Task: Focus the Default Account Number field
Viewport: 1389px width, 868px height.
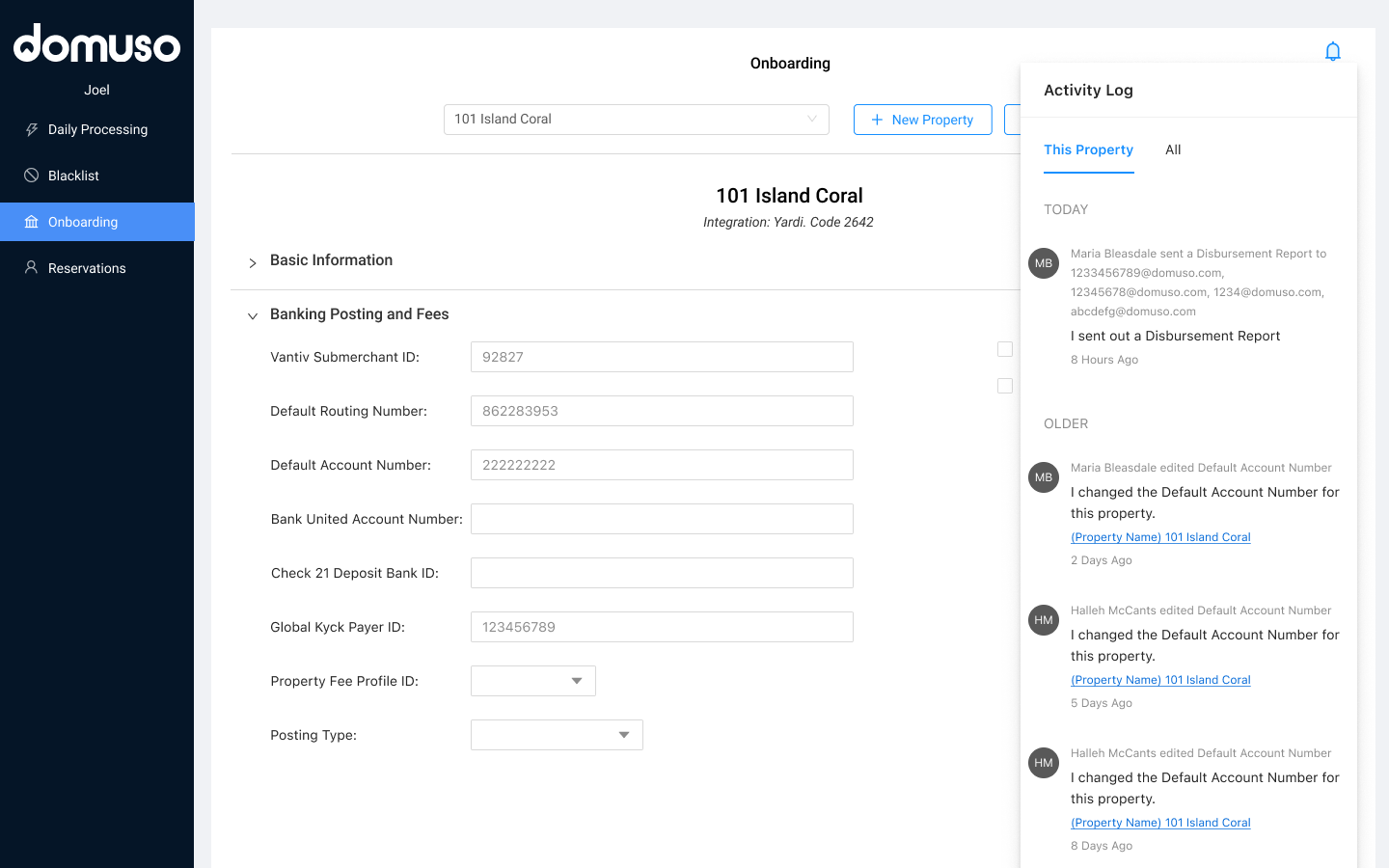Action: [662, 465]
